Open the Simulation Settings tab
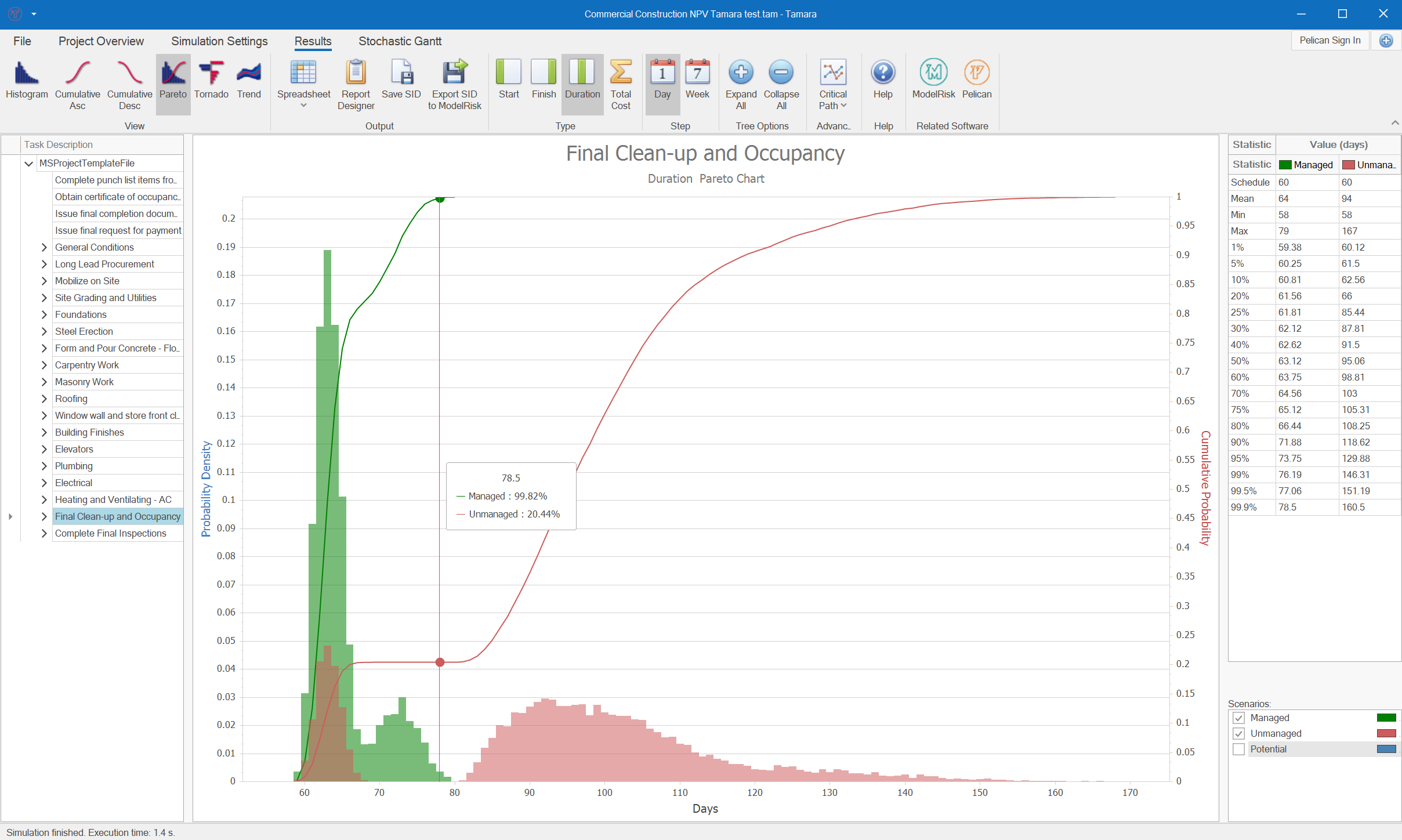Viewport: 1402px width, 840px height. (219, 41)
